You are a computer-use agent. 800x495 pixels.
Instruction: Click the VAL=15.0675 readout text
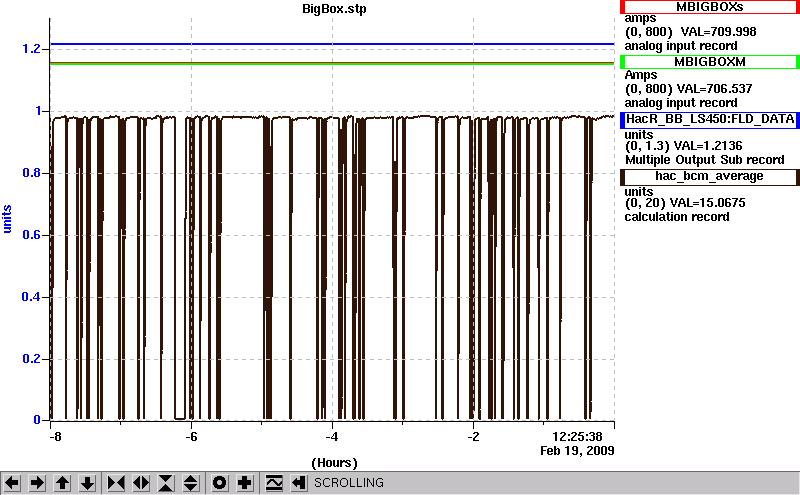pos(708,203)
